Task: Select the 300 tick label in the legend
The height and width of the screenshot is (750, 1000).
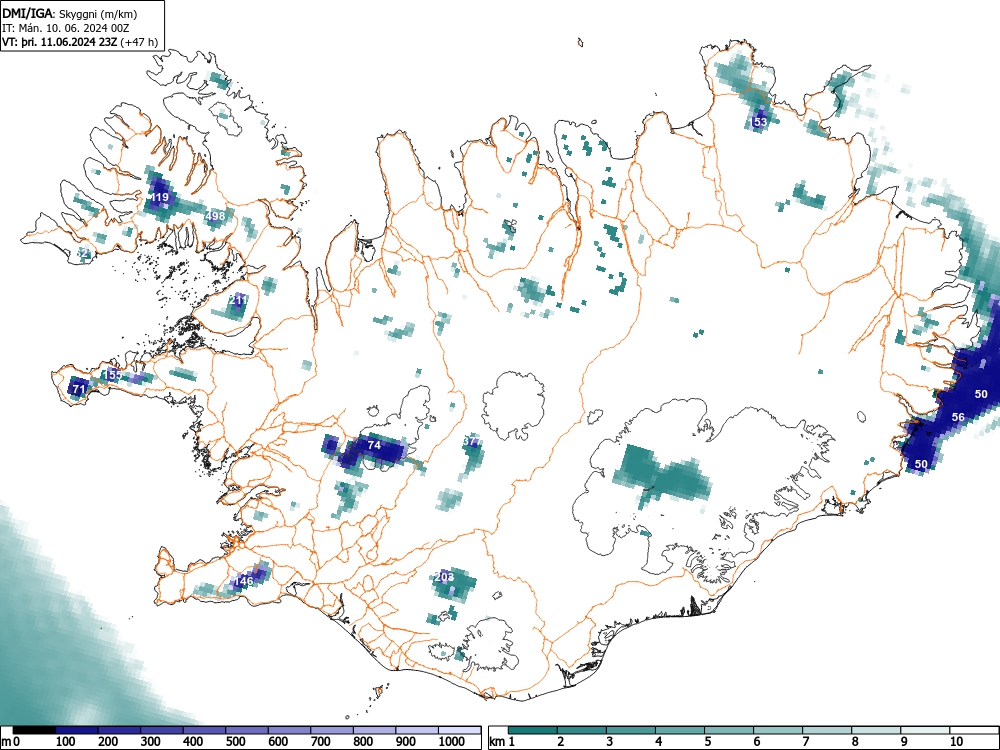Action: [x=151, y=742]
